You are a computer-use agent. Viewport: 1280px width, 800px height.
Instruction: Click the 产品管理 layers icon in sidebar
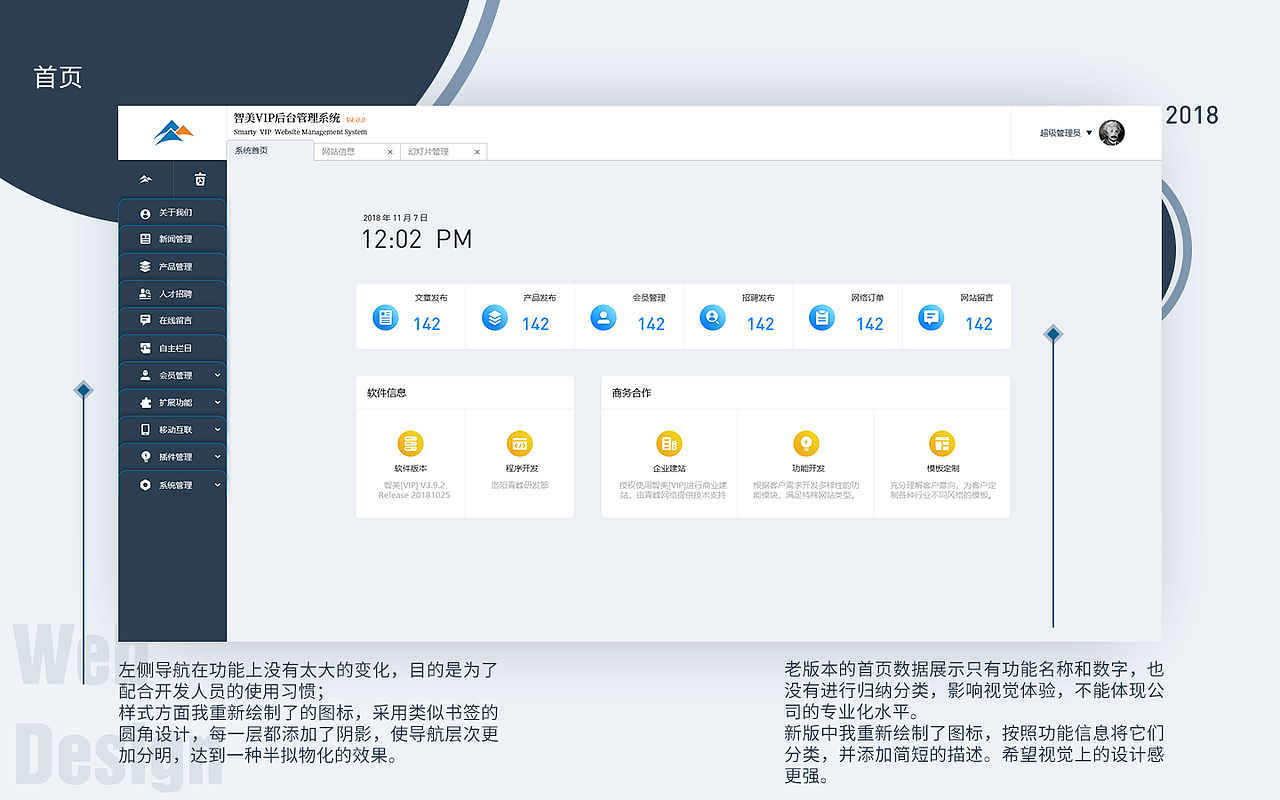click(x=145, y=267)
